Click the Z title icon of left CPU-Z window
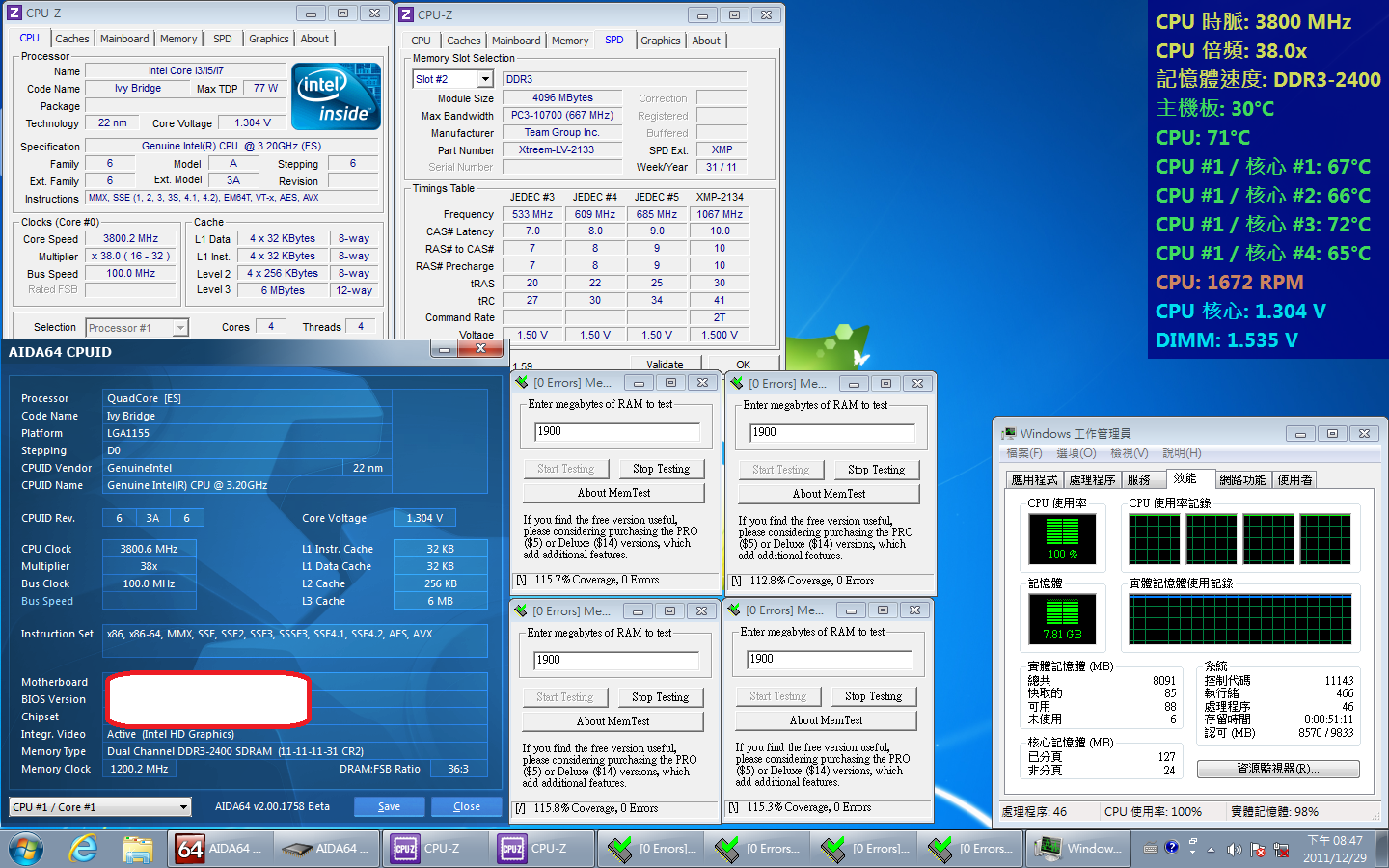 point(14,14)
